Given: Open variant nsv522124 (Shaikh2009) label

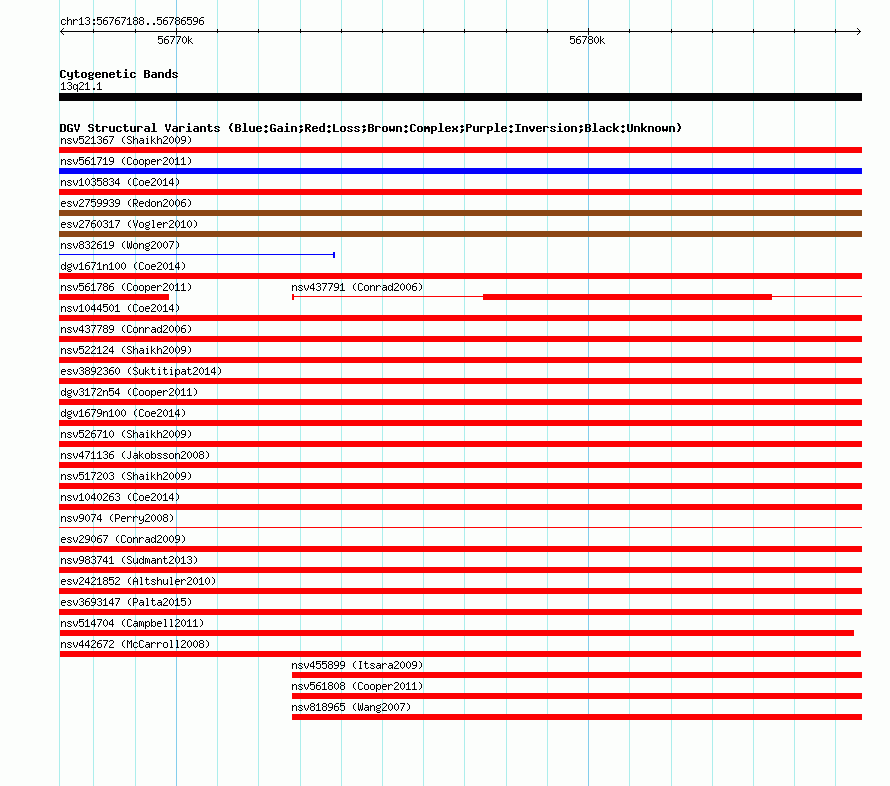Looking at the screenshot, I should 126,350.
